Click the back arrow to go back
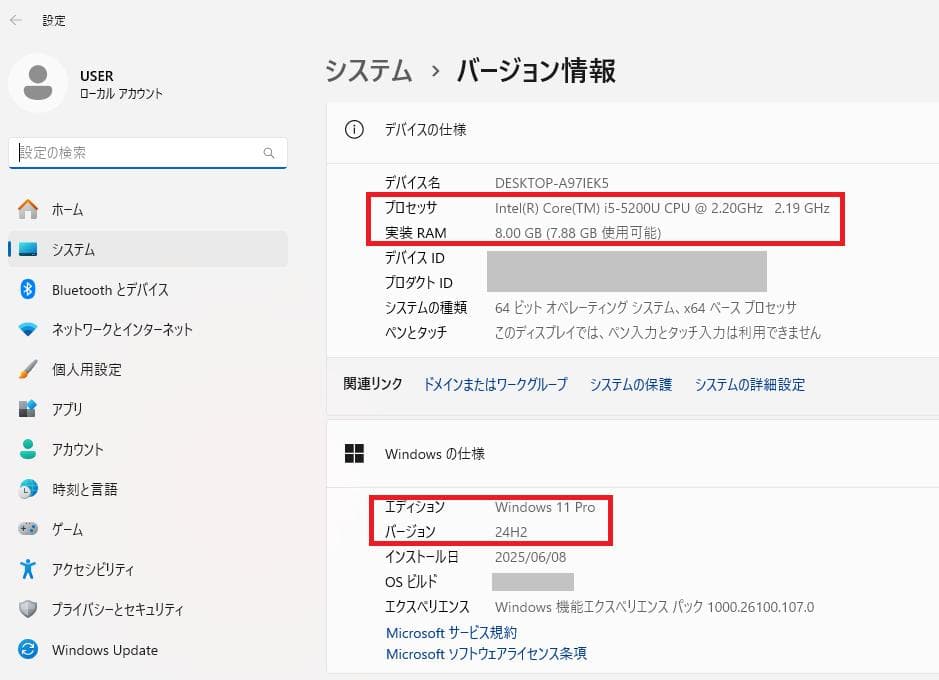 pos(13,18)
